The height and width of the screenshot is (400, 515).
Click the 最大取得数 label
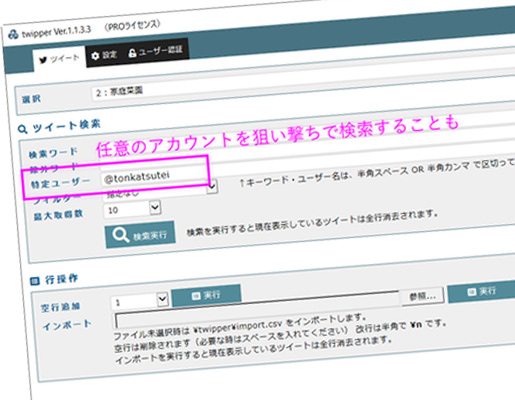click(58, 215)
